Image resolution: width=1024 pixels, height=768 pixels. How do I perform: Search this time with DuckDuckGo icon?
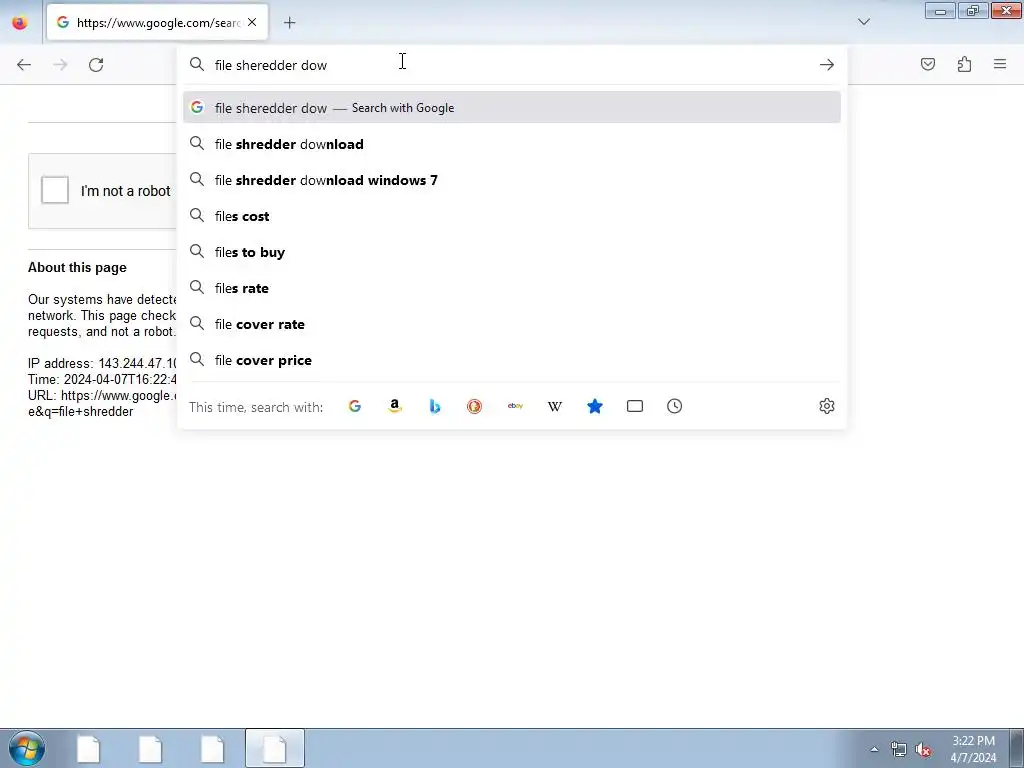click(474, 406)
